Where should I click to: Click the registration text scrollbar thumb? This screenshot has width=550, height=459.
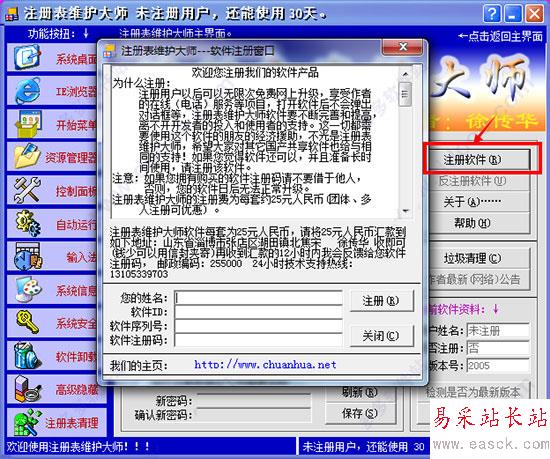tap(406, 94)
